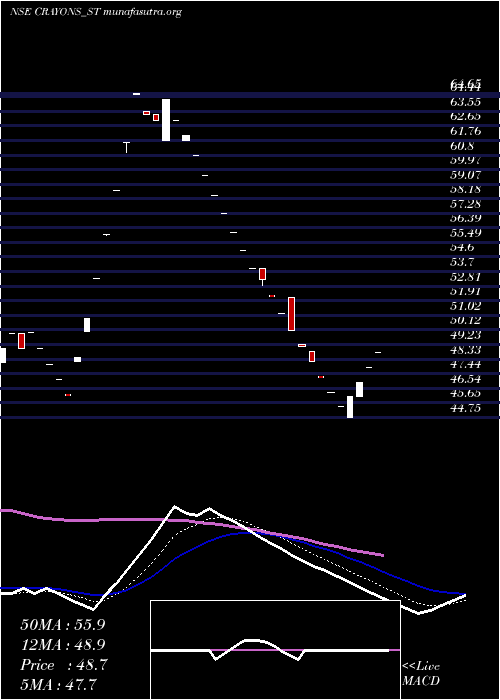Viewport: 500px width, 700px height.
Task: Click the tallest red candlestick at 51 level
Action: [292, 314]
